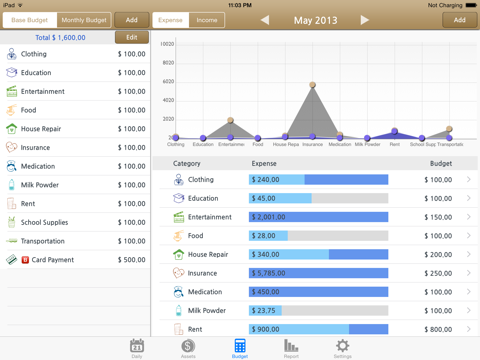Open the Assets dollar coin icon
Viewport: 480px width, 360px height.
[188, 346]
